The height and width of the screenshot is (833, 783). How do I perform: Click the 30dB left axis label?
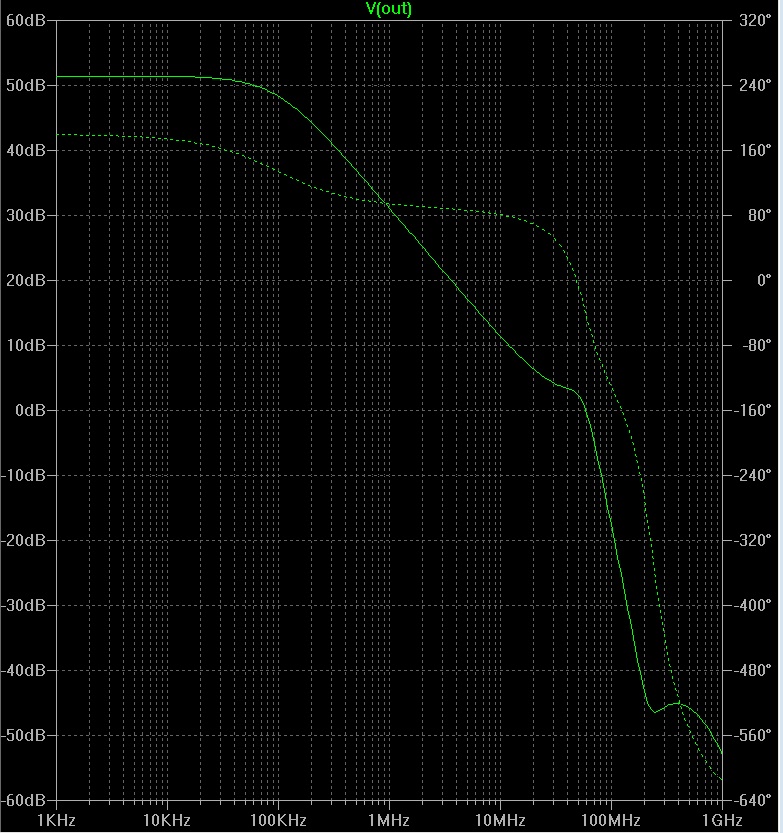pyautogui.click(x=25, y=216)
